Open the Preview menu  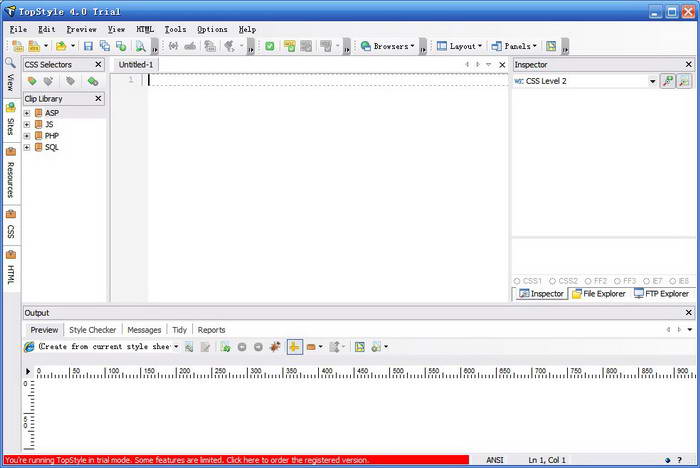pos(82,29)
